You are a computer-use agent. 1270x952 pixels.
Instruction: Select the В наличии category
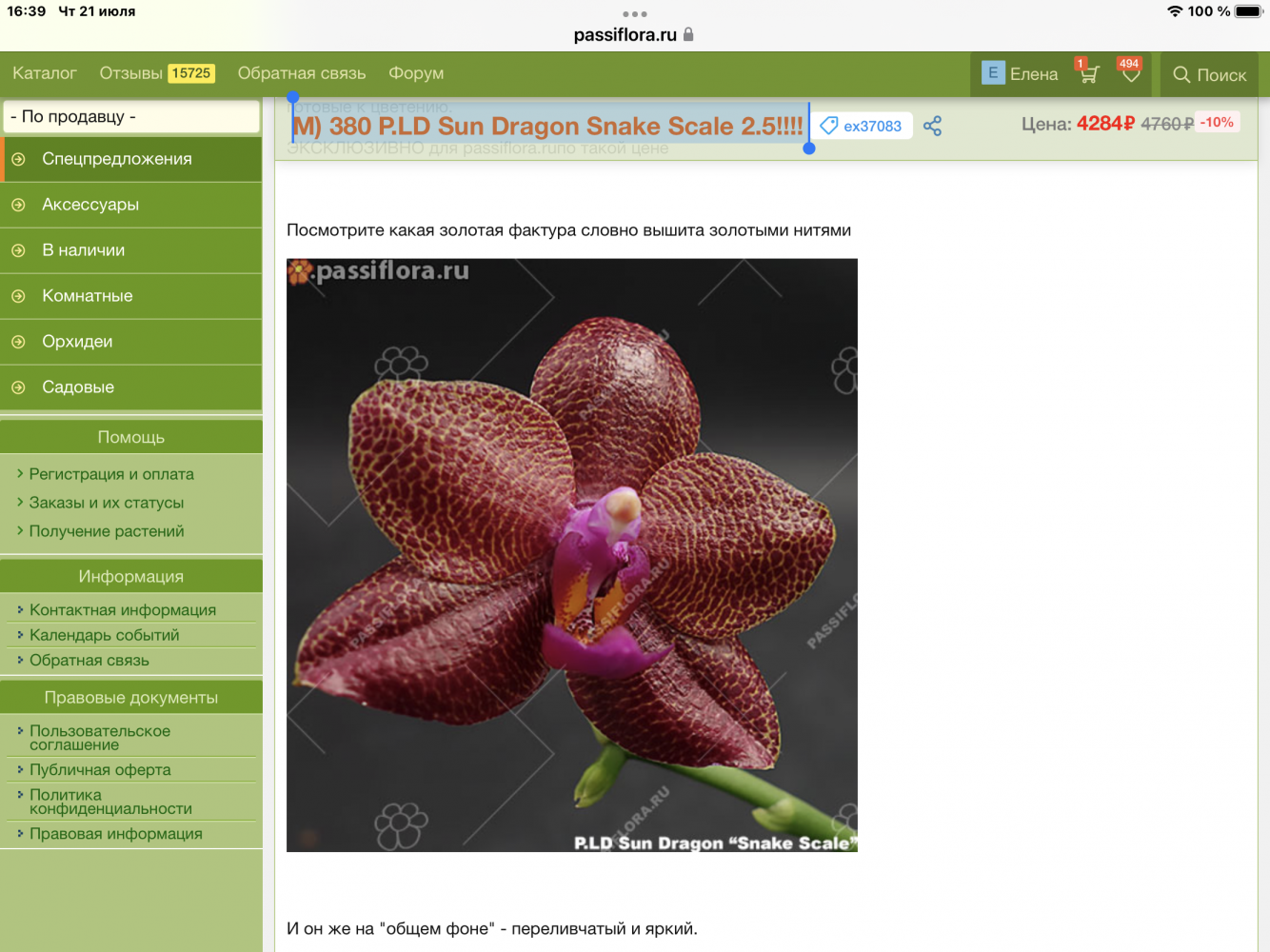pyautogui.click(x=83, y=250)
